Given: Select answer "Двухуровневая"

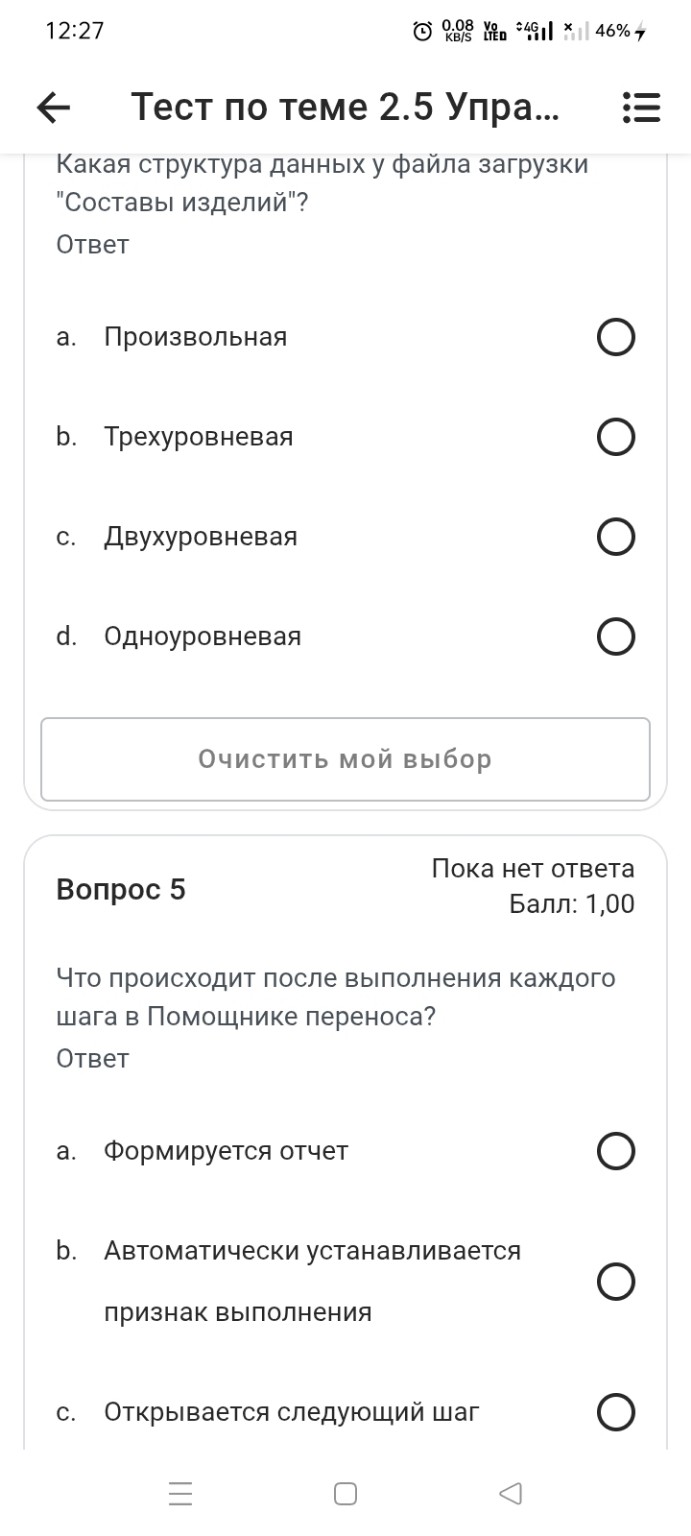Looking at the screenshot, I should (x=615, y=536).
